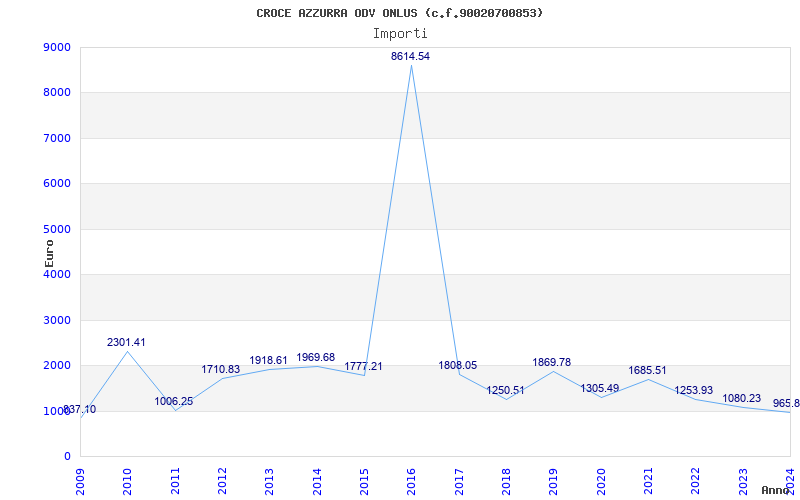Screen dimensions: 800x500
Task: Click the 9000 y-axis tick
Action: click(x=57, y=47)
